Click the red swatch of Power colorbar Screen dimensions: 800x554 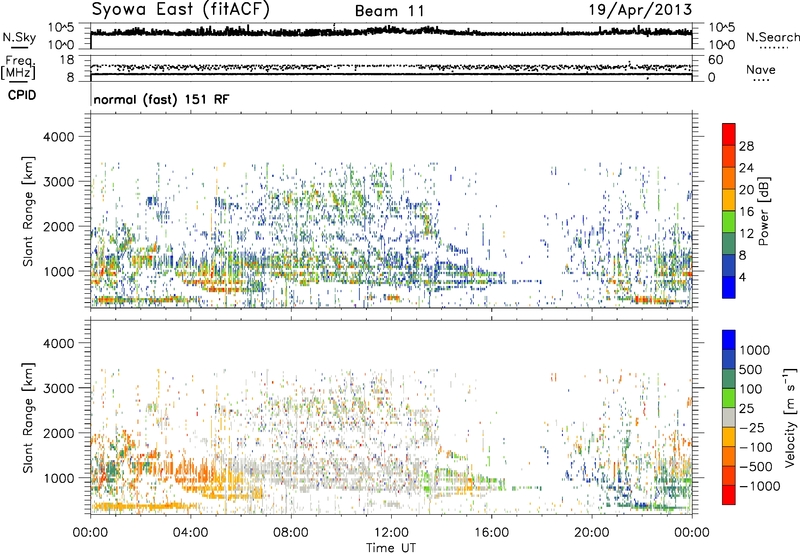pyautogui.click(x=729, y=134)
